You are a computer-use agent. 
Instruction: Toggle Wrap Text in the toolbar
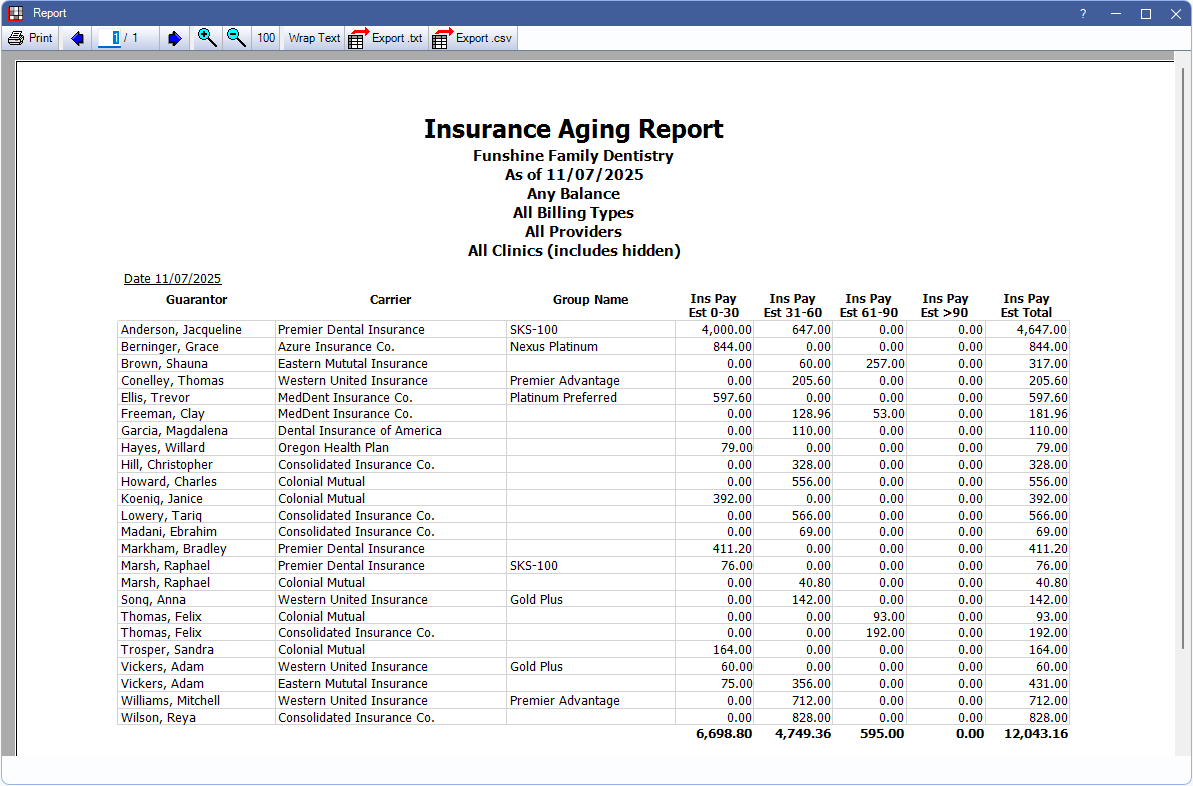pyautogui.click(x=314, y=38)
